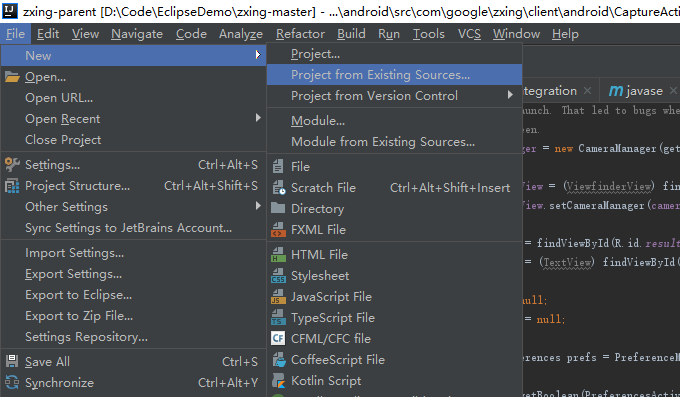Choose Open URL... in File menu
The image size is (680, 397).
click(134, 98)
